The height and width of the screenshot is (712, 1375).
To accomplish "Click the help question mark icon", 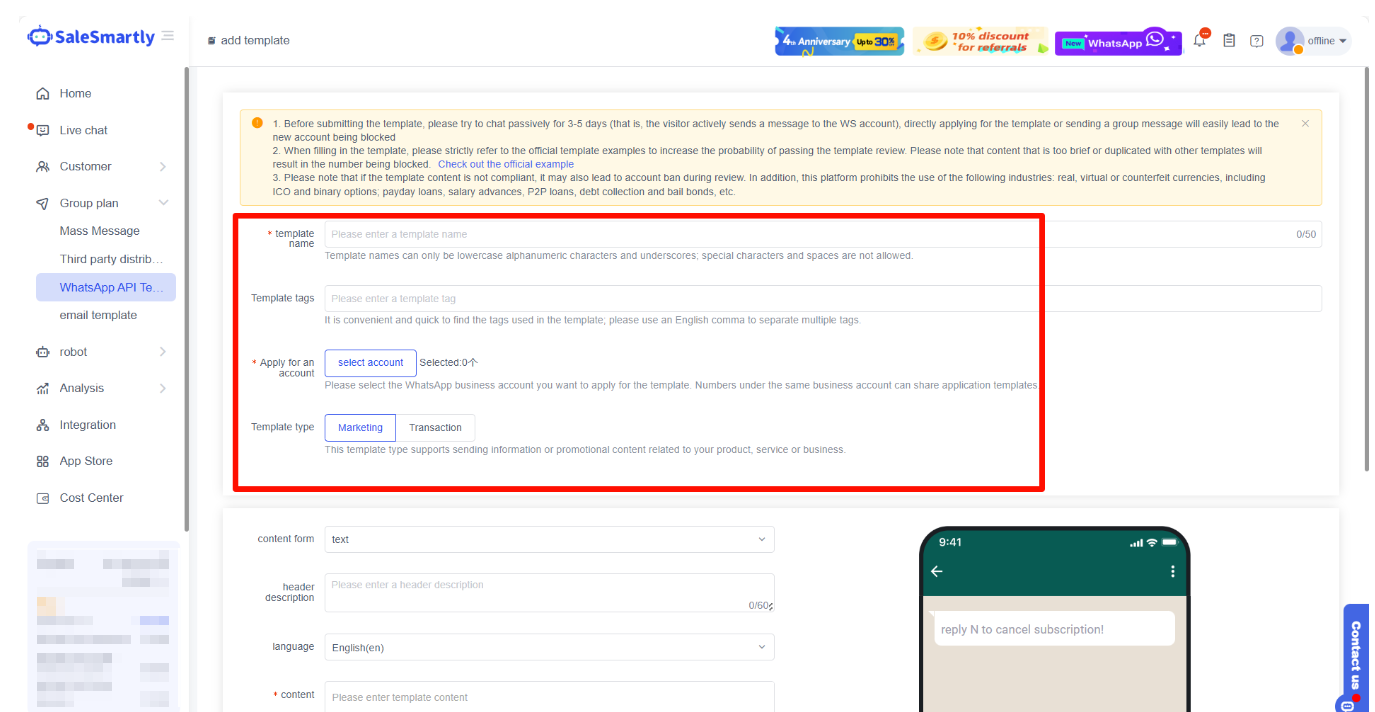I will (1257, 41).
